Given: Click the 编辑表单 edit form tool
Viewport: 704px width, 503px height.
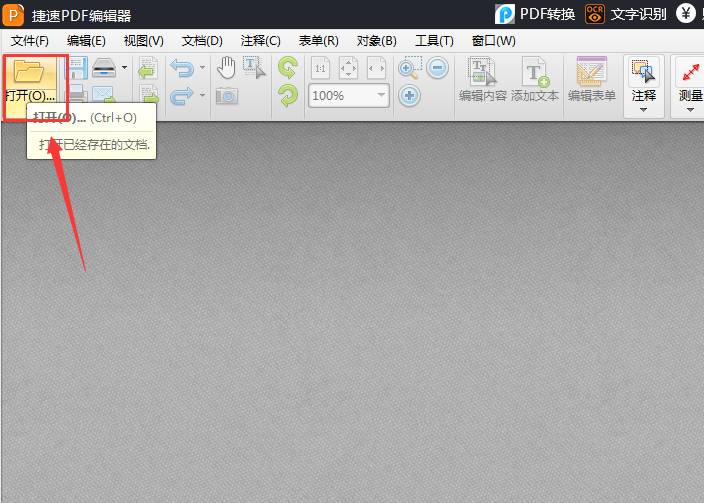Looking at the screenshot, I should click(592, 79).
